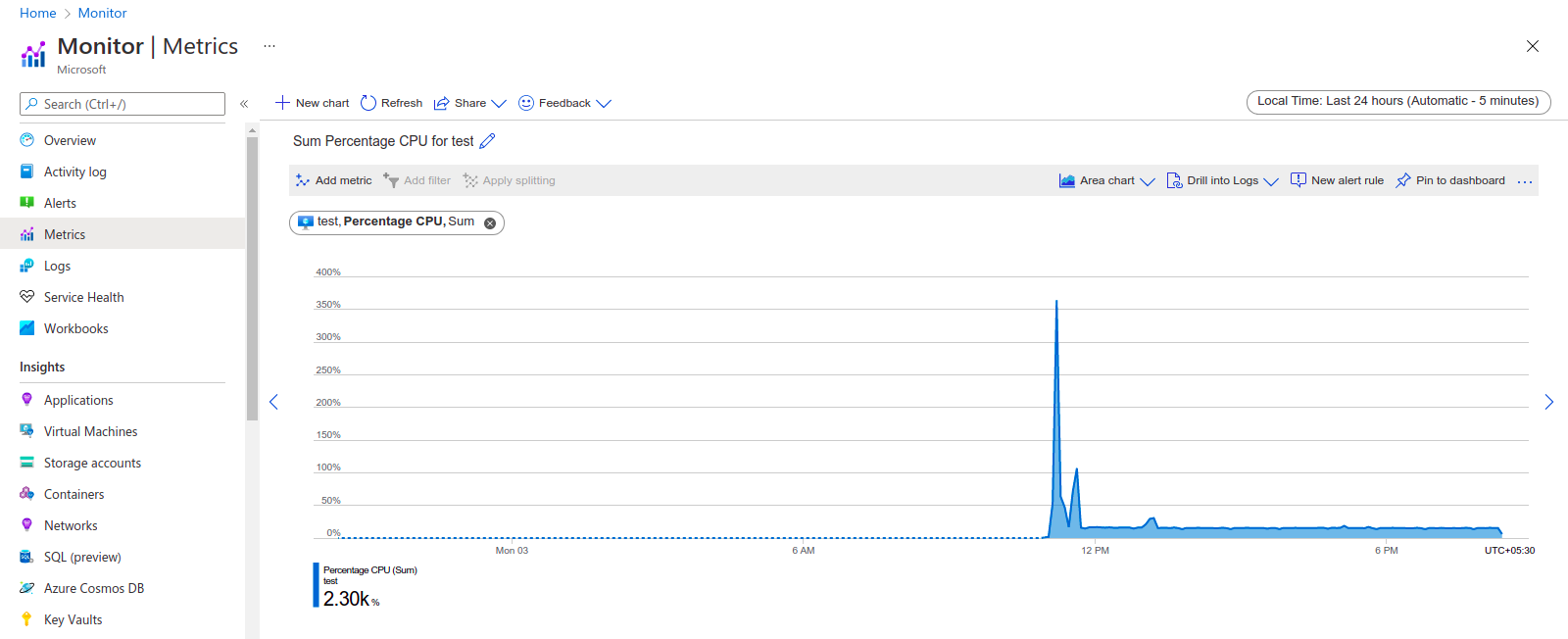Click Apply splitting button
This screenshot has width=1568, height=639.
pos(509,180)
